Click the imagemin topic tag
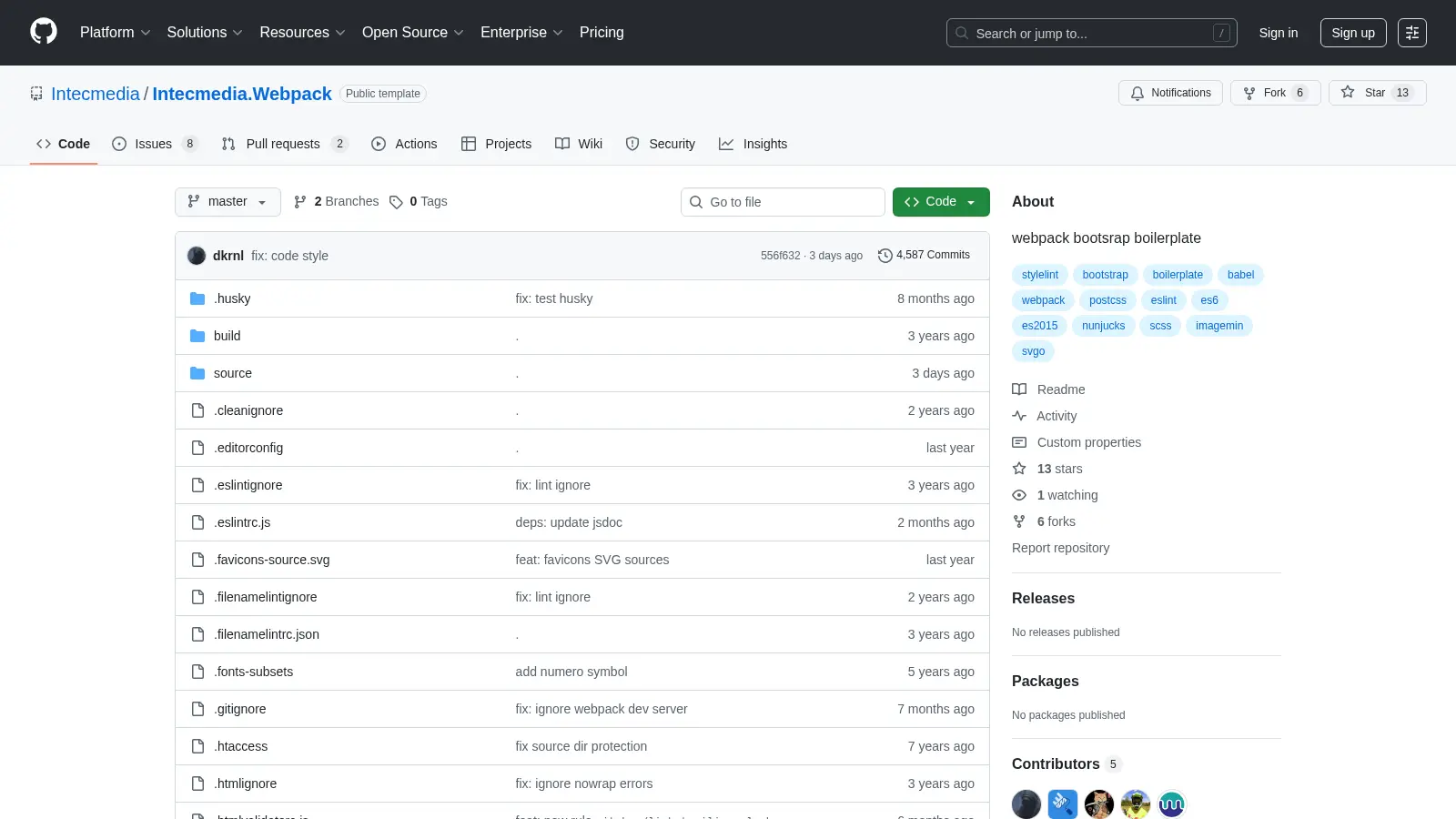This screenshot has width=1456, height=819. pyautogui.click(x=1219, y=326)
